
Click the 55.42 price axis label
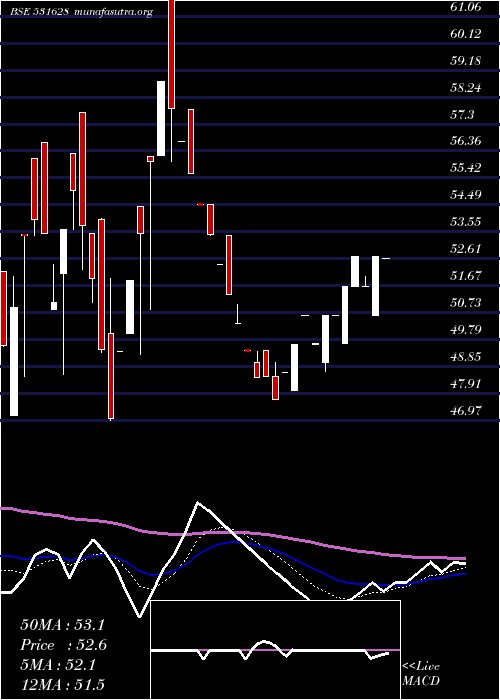[x=466, y=168]
